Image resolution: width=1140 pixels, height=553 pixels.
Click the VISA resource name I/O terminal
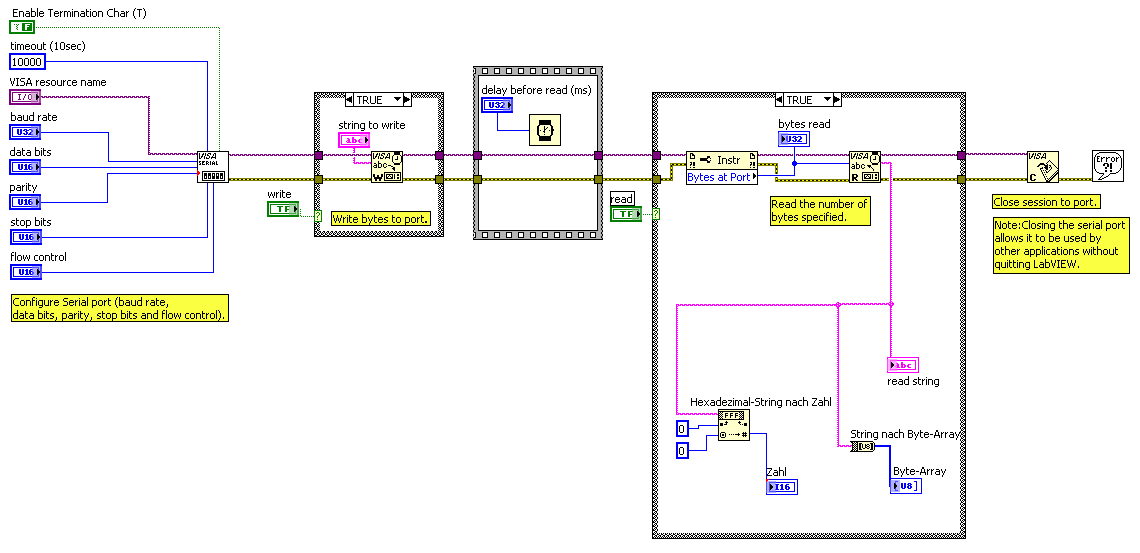pos(25,97)
